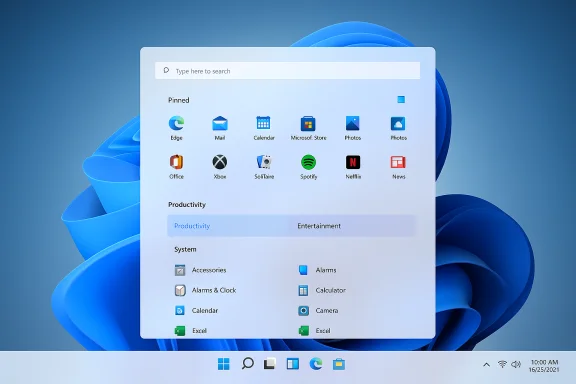Open Edge from the Pinned apps grid
Viewport: 576px width, 384px height.
176,128
